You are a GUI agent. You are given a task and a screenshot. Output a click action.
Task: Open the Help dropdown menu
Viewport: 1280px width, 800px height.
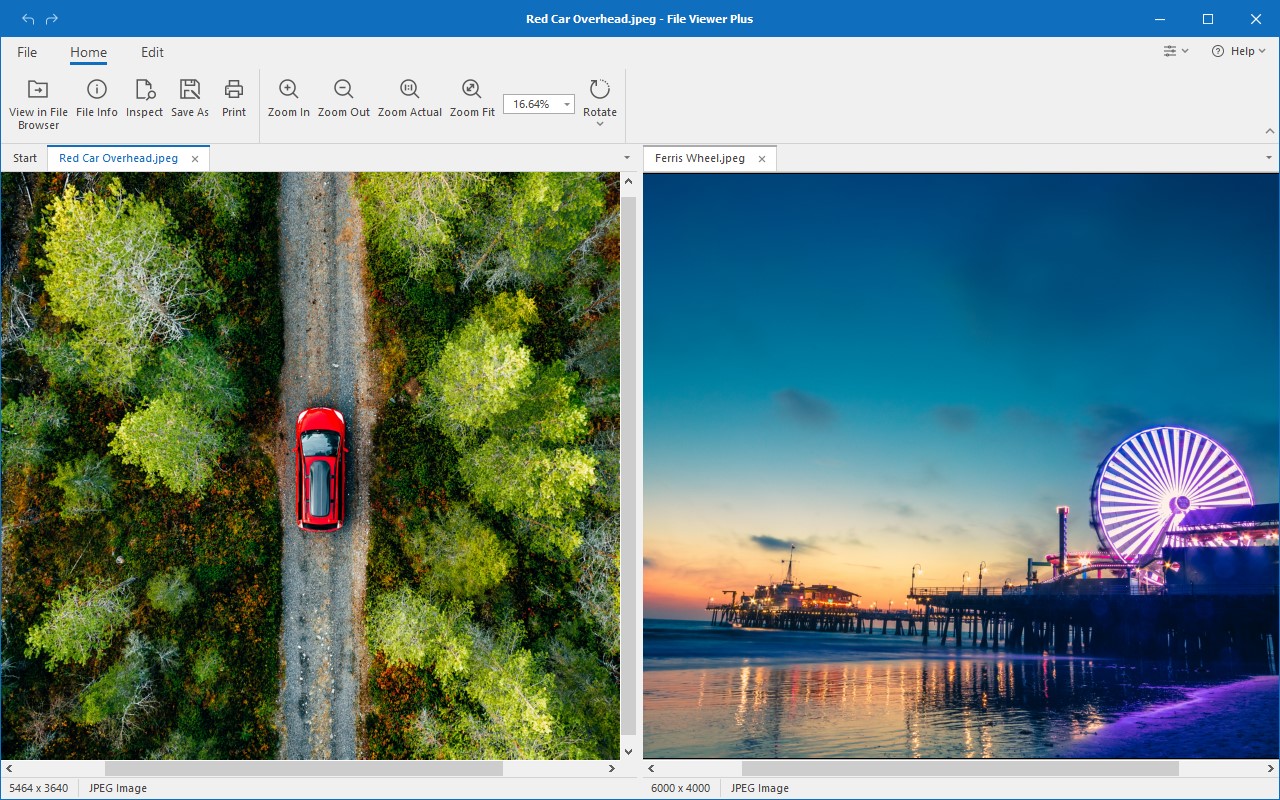pos(1239,51)
